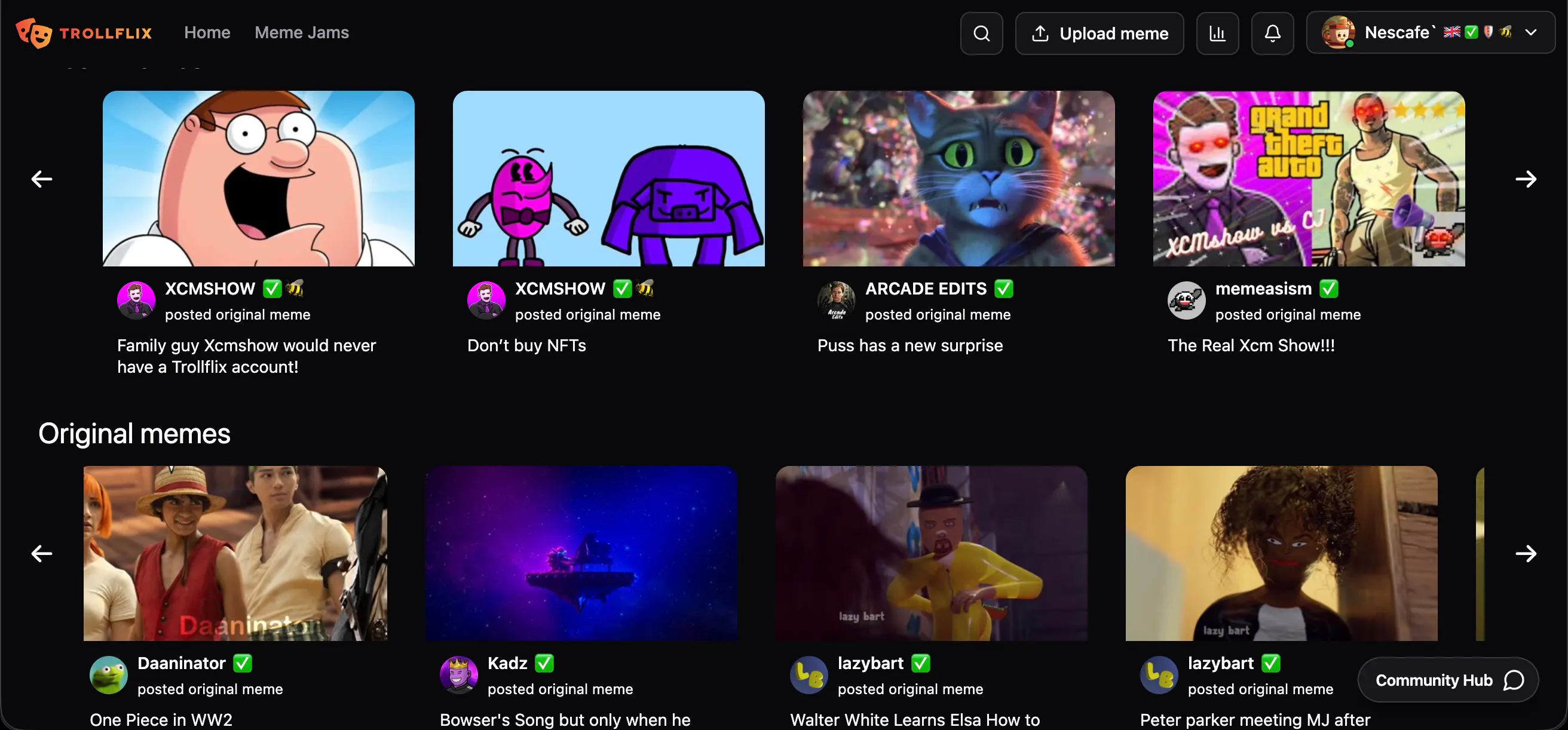Open 'Walter White Learns Elsa How to' title
This screenshot has height=730, width=1568.
[x=915, y=720]
